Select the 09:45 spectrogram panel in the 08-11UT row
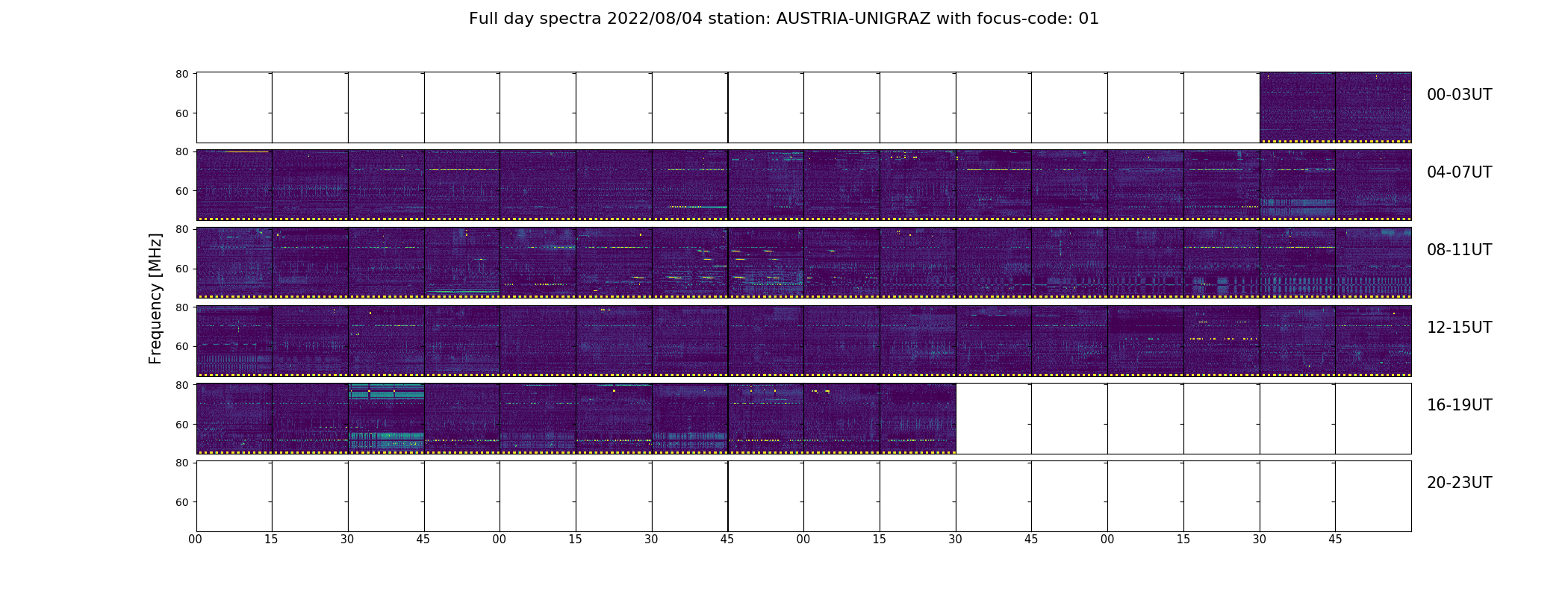 click(x=766, y=263)
